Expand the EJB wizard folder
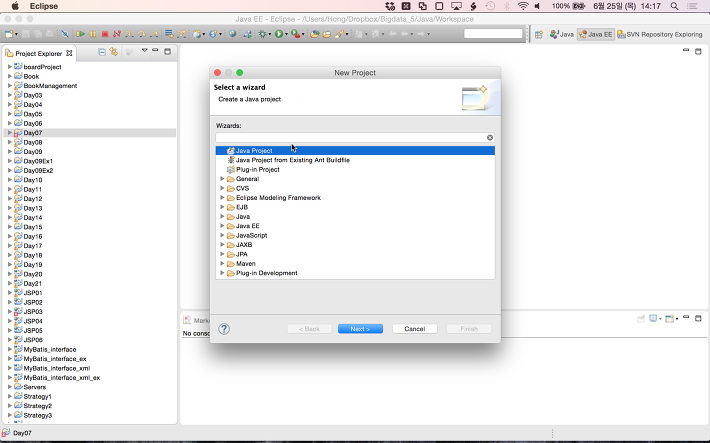This screenshot has width=710, height=443. coord(222,207)
